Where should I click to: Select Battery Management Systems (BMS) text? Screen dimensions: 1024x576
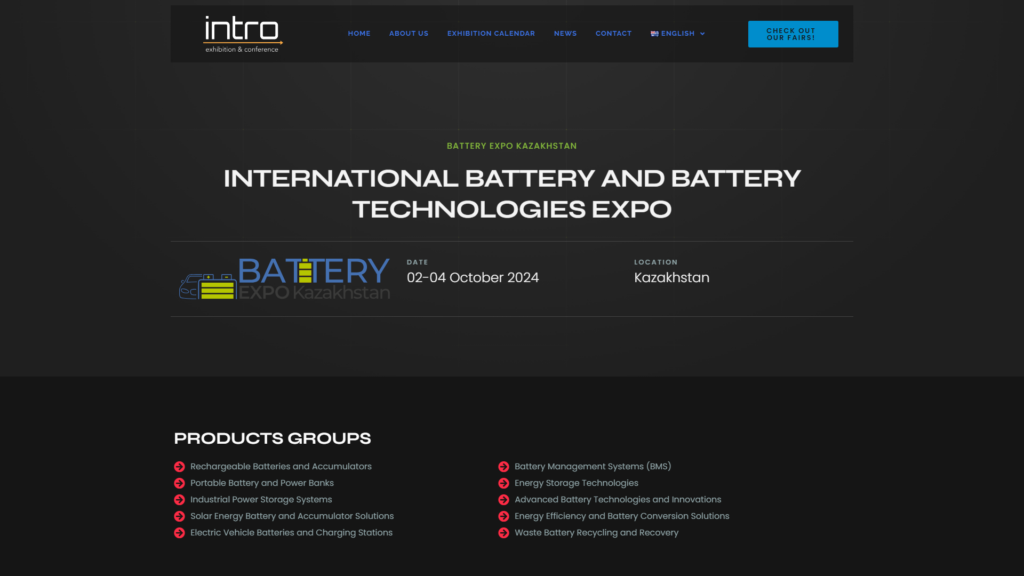pos(593,466)
